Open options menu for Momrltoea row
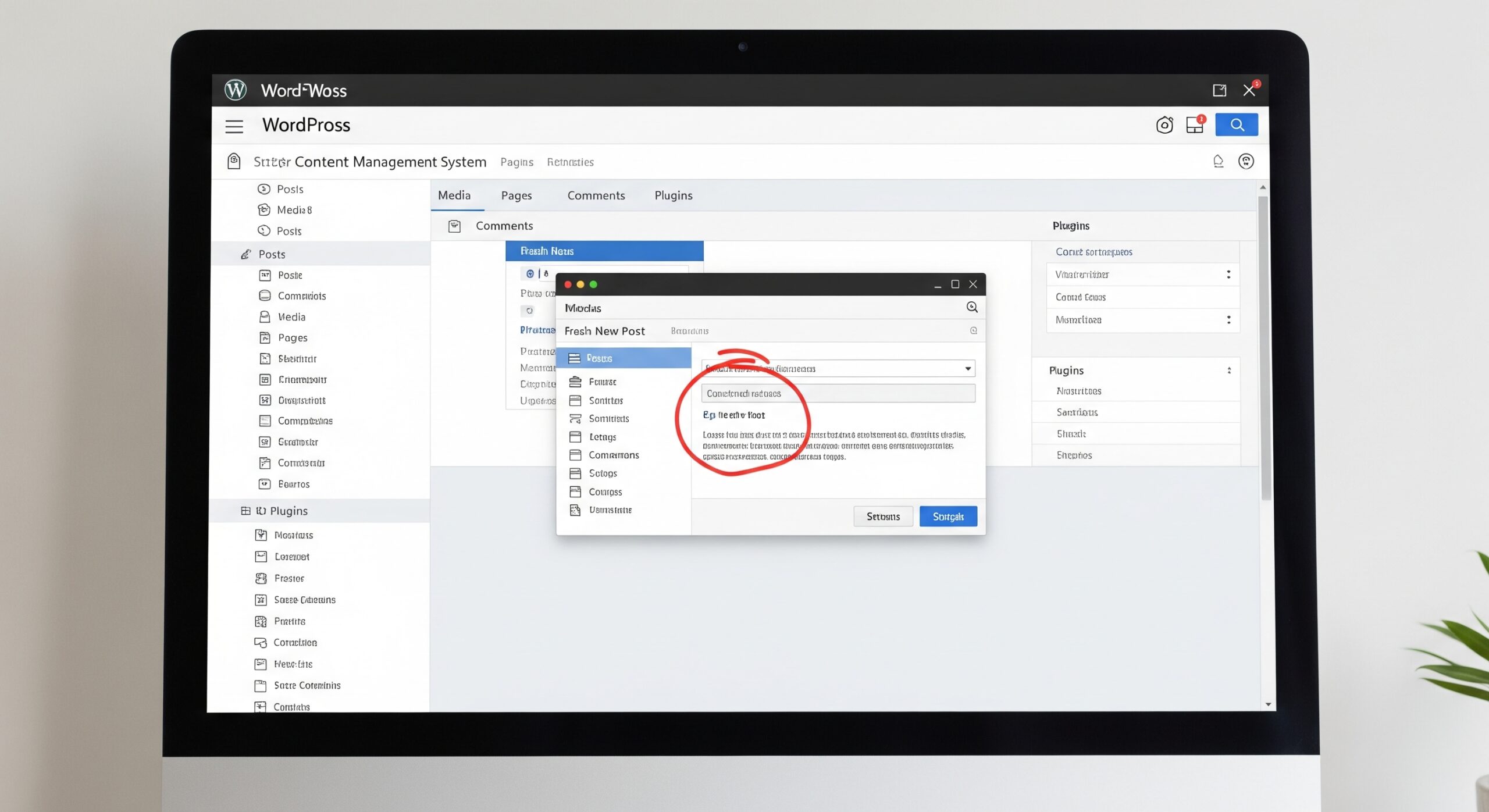1489x812 pixels. coord(1228,319)
